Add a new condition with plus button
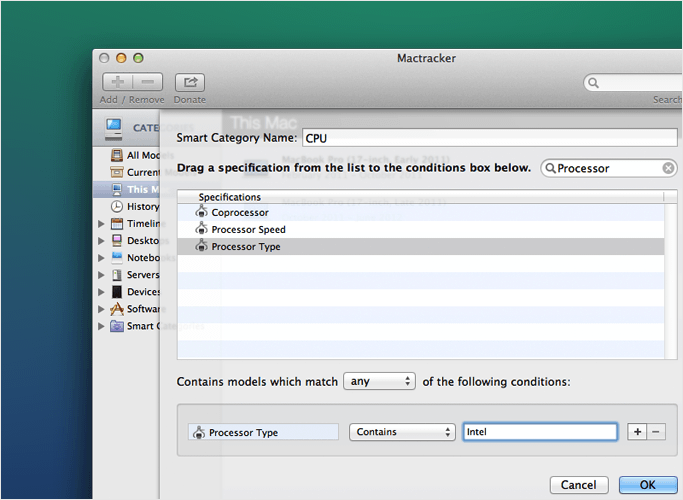 coord(637,432)
